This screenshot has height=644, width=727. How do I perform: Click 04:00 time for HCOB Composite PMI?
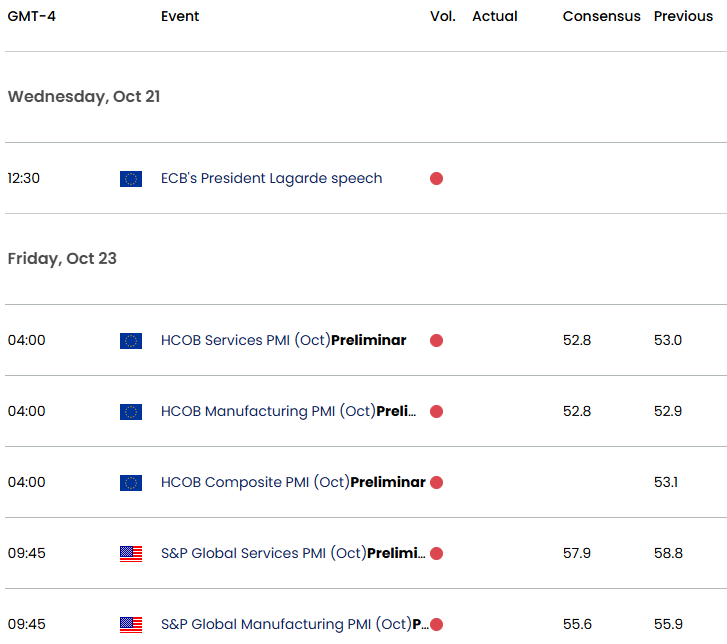(x=26, y=482)
